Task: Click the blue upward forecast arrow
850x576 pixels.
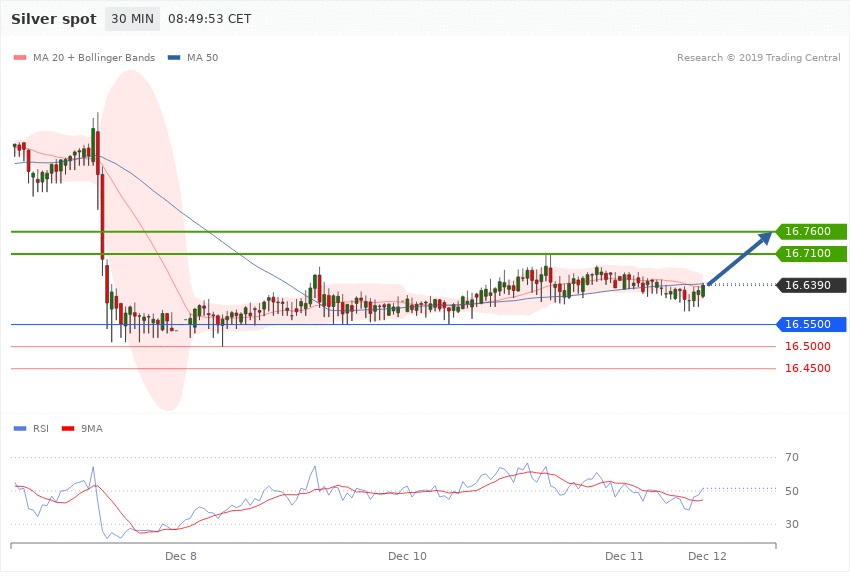Action: click(740, 259)
